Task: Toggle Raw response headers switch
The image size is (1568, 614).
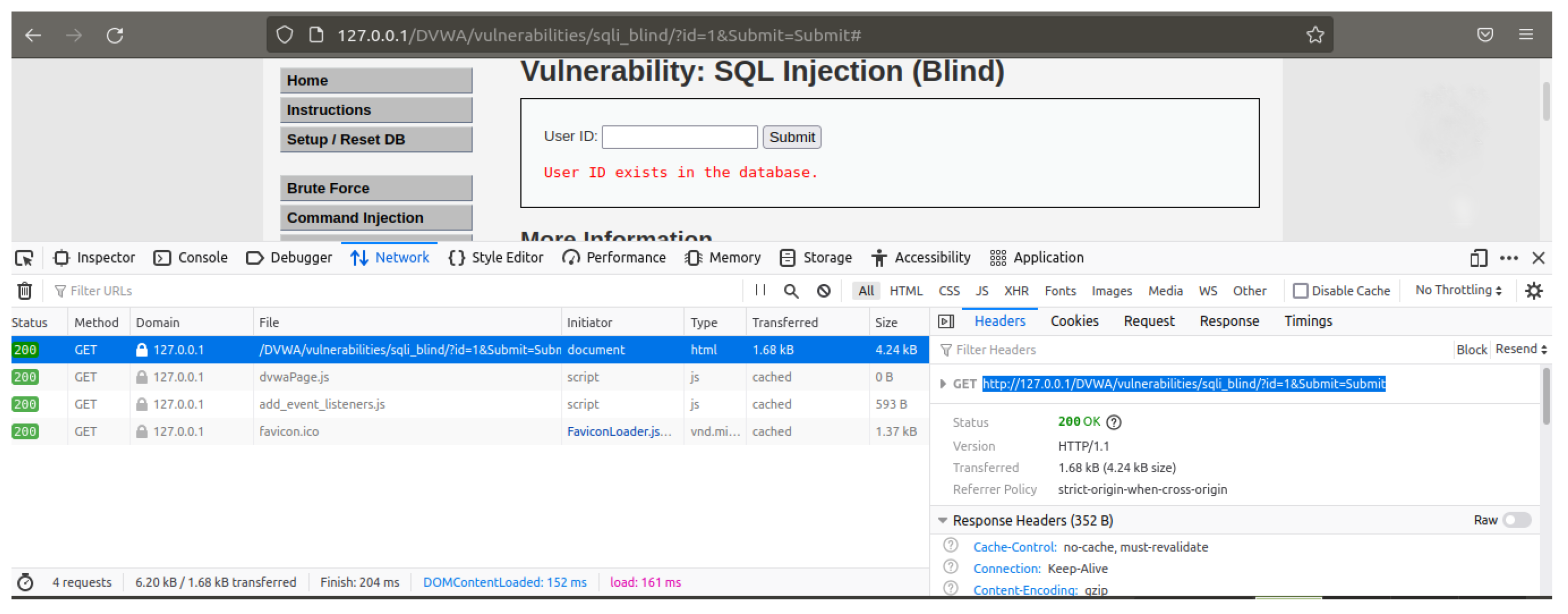Action: click(1516, 520)
